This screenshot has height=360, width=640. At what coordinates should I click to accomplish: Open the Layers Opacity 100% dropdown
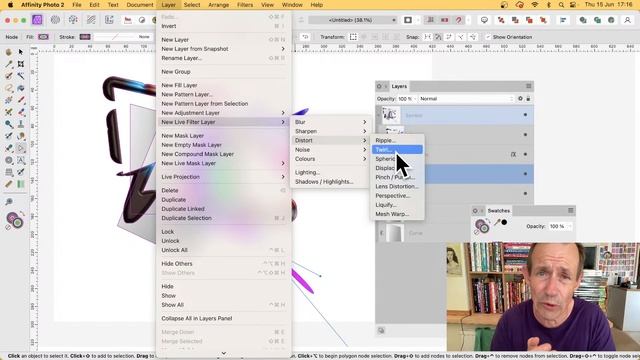[x=407, y=99]
